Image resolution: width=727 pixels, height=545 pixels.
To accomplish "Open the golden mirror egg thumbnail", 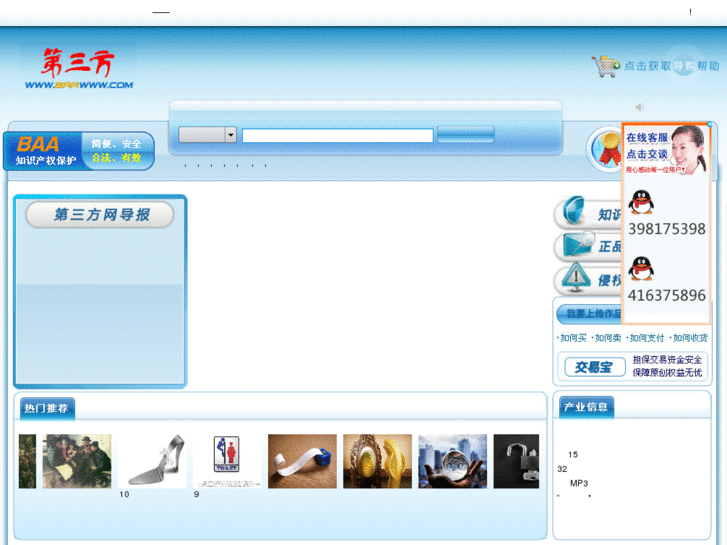I will click(x=377, y=461).
